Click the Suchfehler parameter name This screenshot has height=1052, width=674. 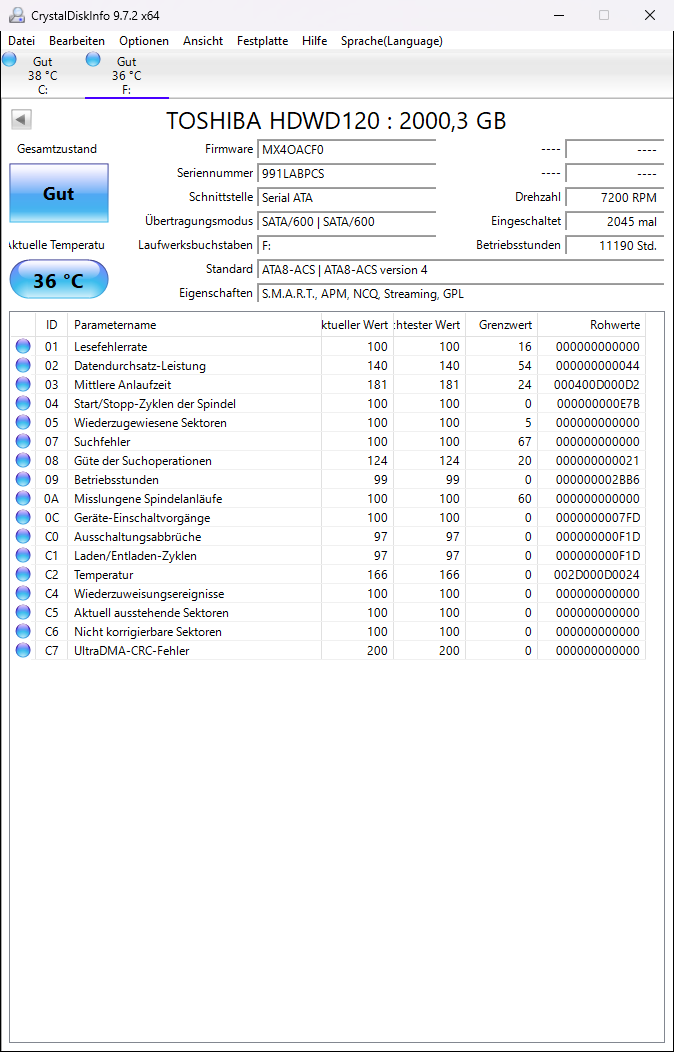click(102, 441)
